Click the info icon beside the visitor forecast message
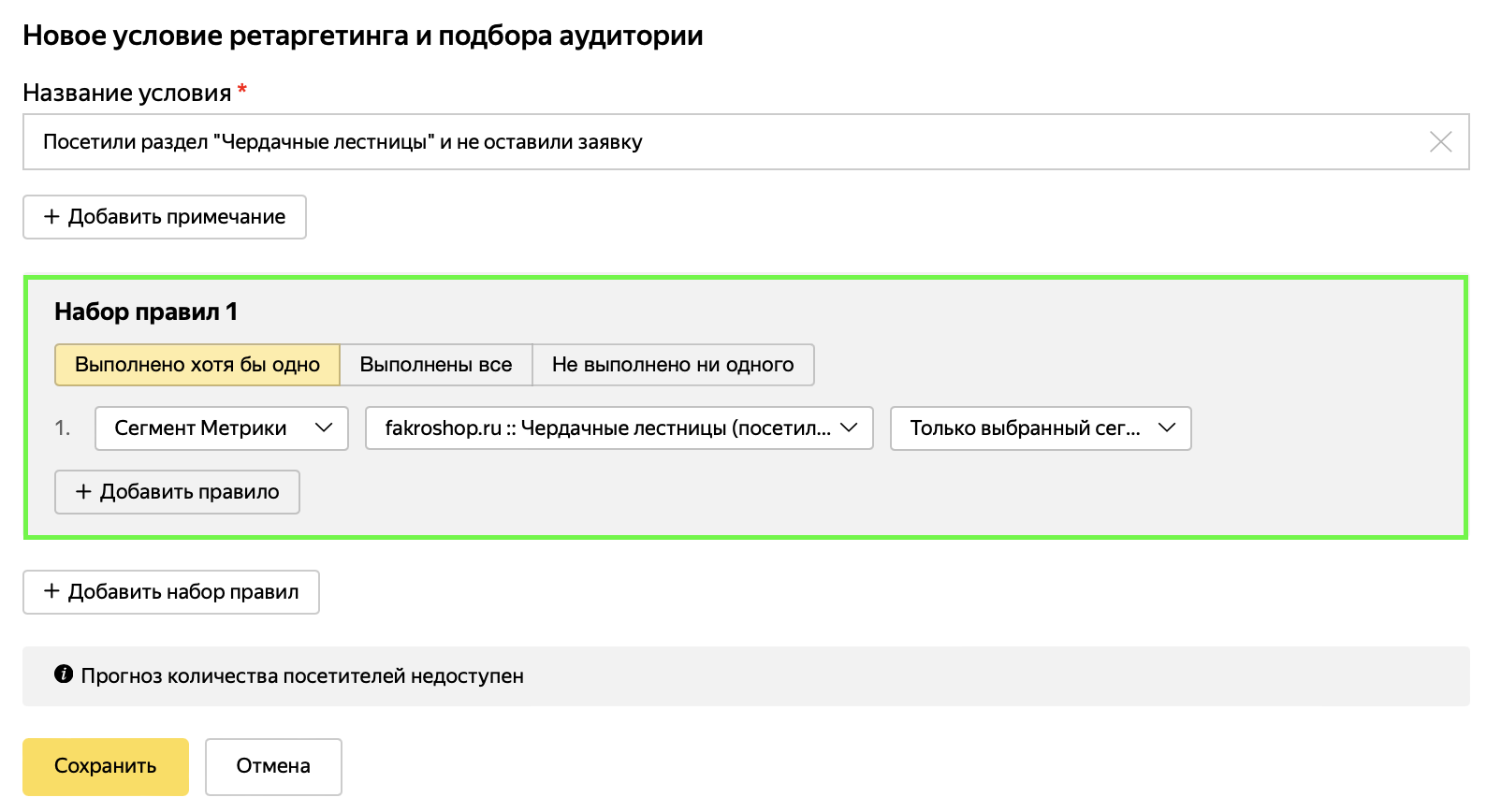 pyautogui.click(x=64, y=674)
